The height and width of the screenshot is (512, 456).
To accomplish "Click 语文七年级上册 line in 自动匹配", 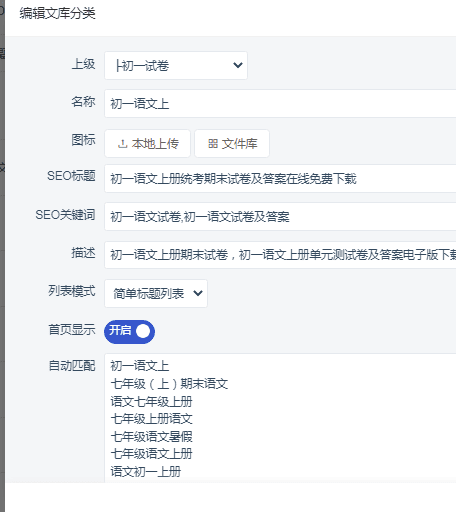I will click(151, 401).
